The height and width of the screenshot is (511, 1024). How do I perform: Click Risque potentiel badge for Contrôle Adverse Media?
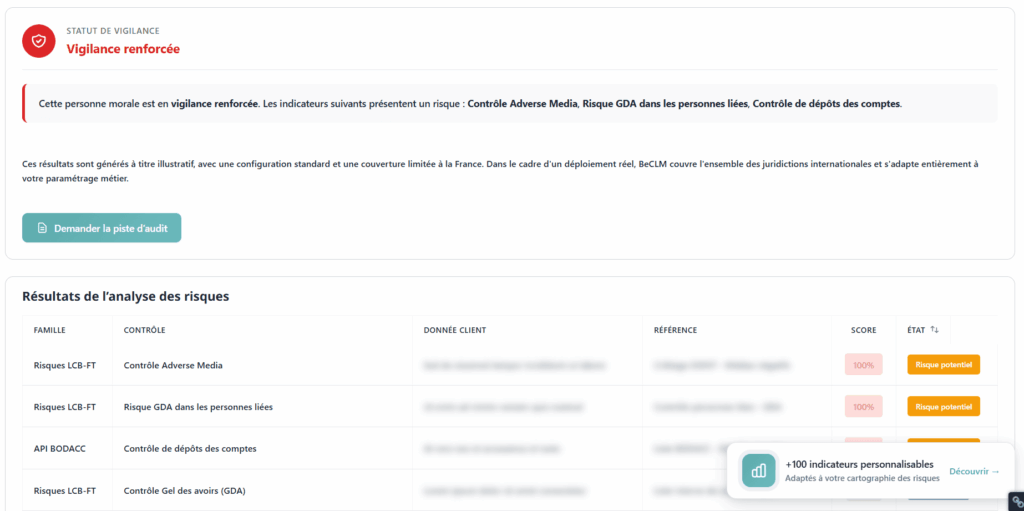[x=943, y=365]
